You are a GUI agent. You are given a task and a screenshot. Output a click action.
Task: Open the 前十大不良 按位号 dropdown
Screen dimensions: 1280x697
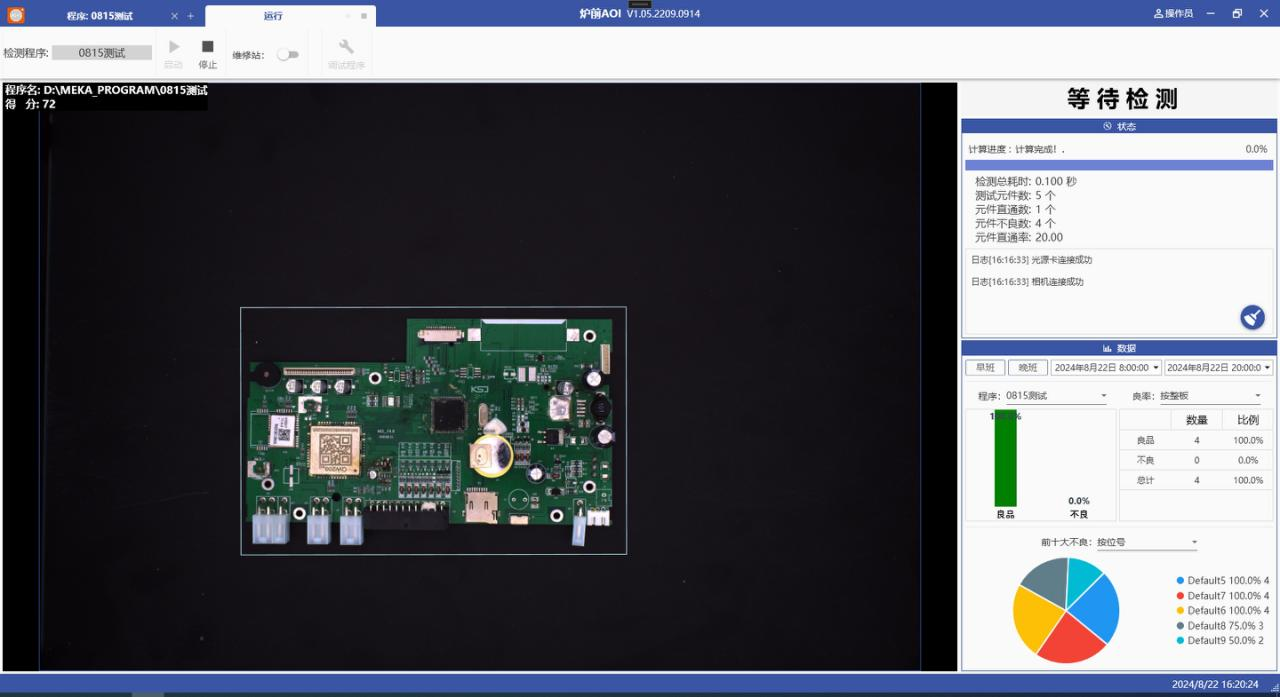pos(1146,543)
